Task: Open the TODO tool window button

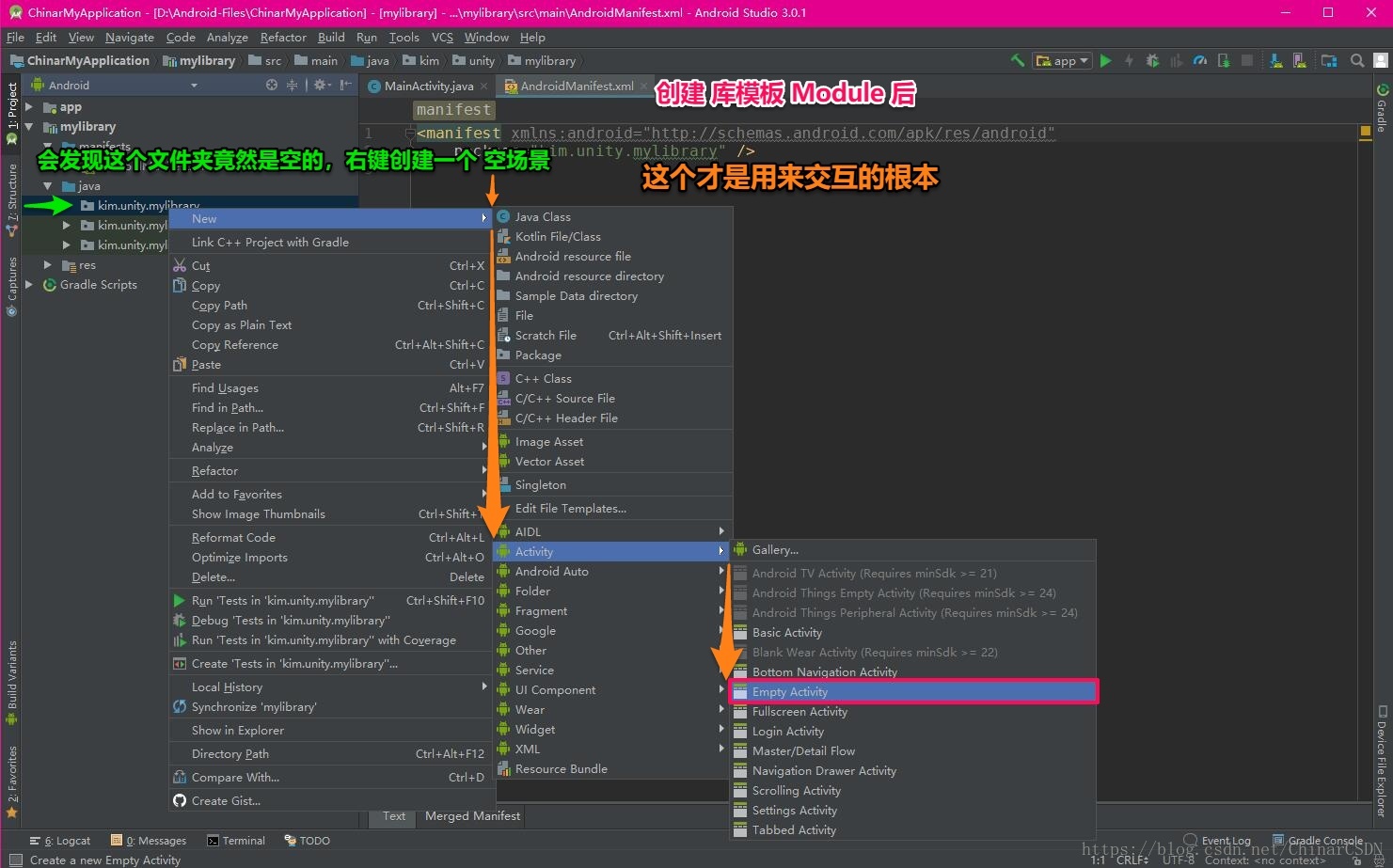Action: (x=308, y=841)
